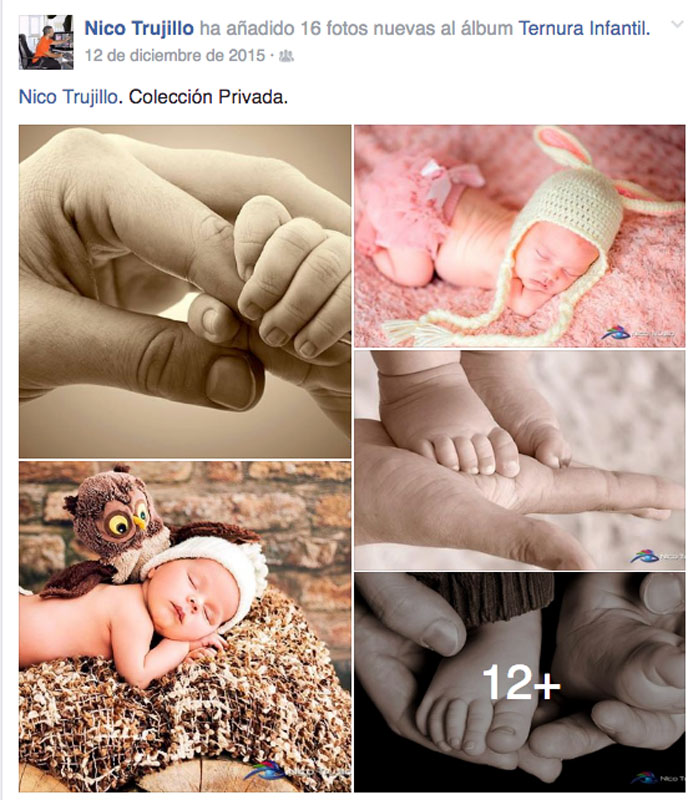Open the sepia hand-holding-finger photo
The image size is (693, 800).
(185, 291)
